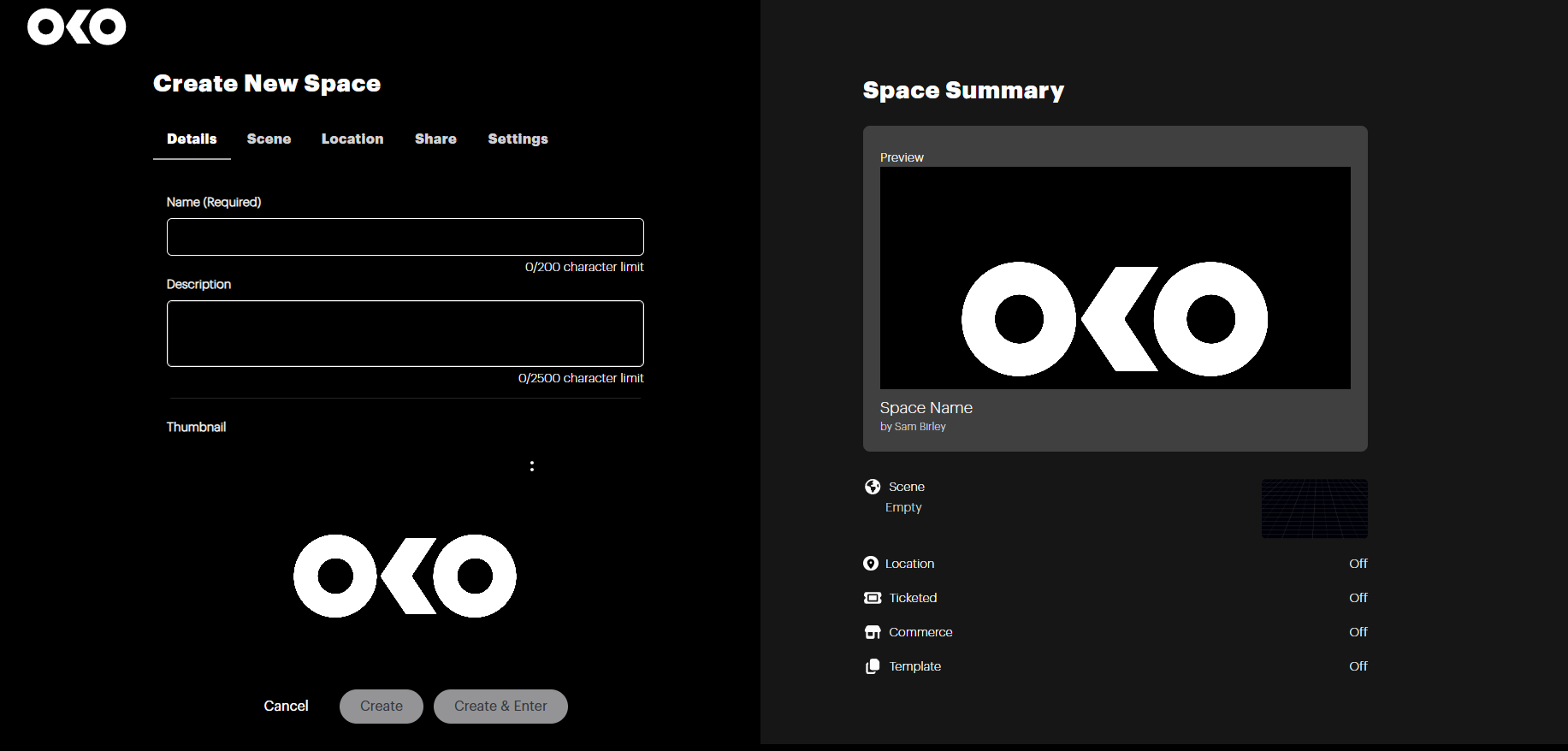1568x751 pixels.
Task: Click the 'Preview' label in summary card
Action: (902, 157)
